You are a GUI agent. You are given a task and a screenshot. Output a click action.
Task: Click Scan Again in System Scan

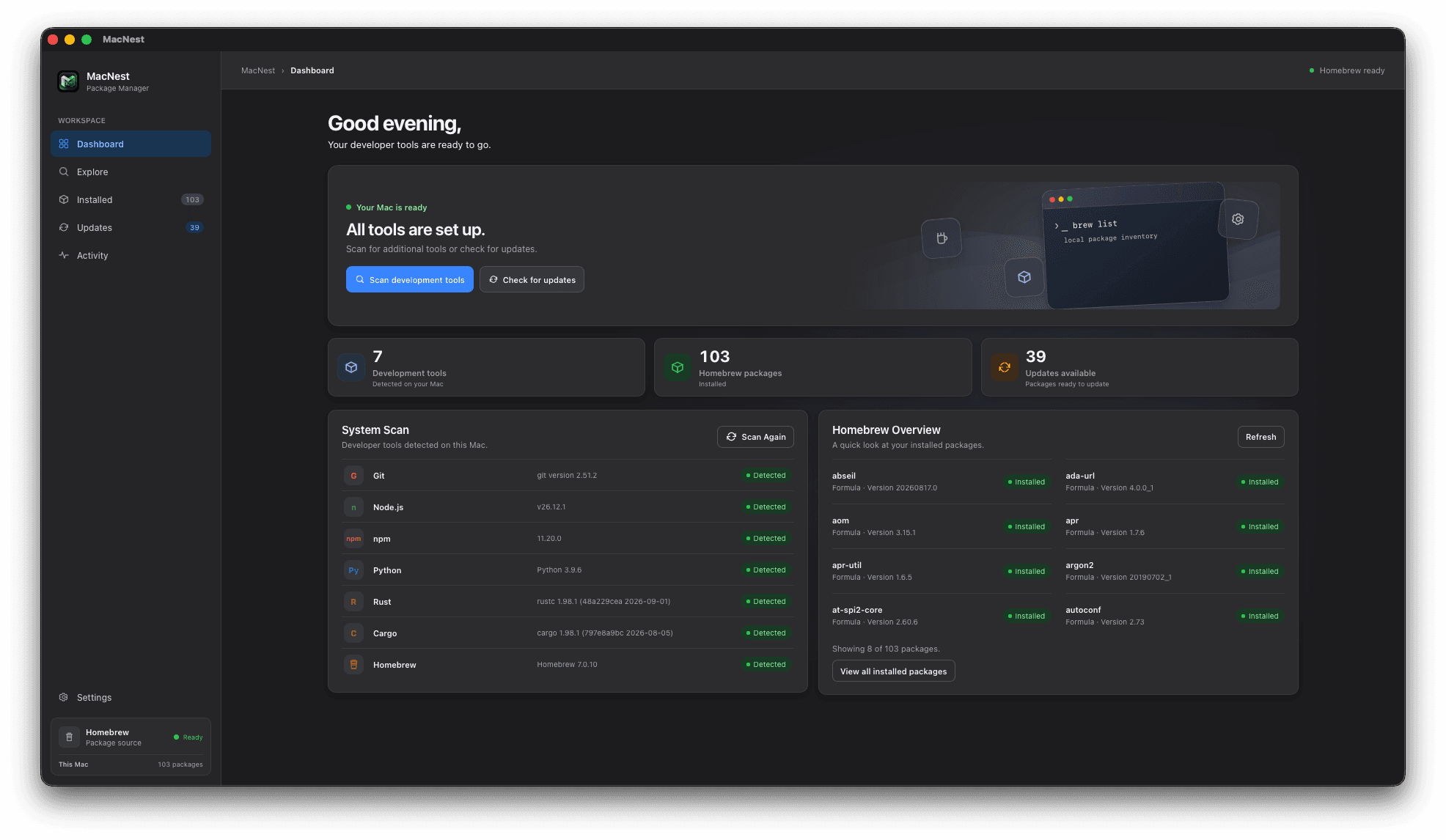point(755,437)
